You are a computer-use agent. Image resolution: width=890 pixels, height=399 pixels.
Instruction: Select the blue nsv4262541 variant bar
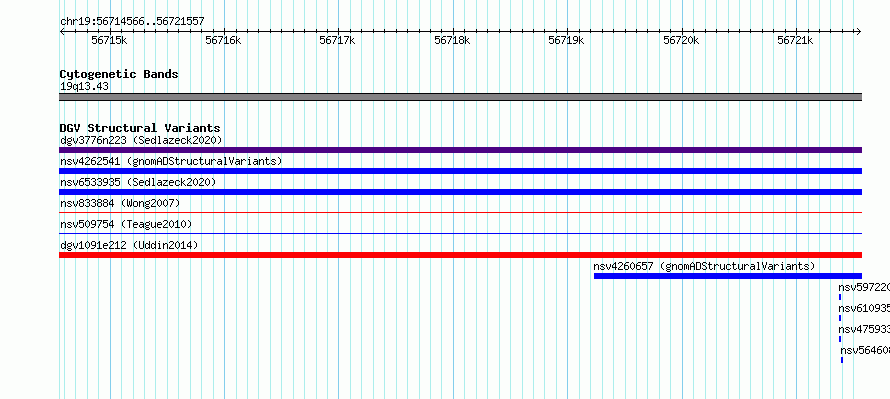(x=460, y=171)
